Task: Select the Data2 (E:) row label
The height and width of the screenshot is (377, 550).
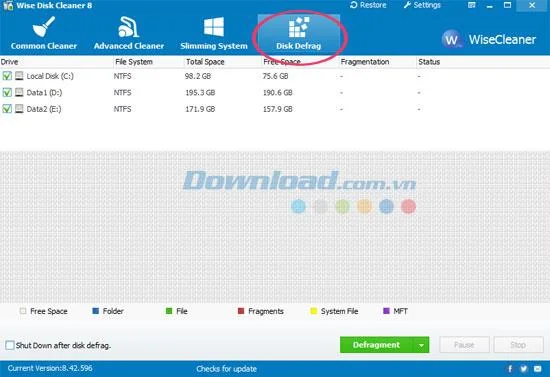Action: [44, 109]
